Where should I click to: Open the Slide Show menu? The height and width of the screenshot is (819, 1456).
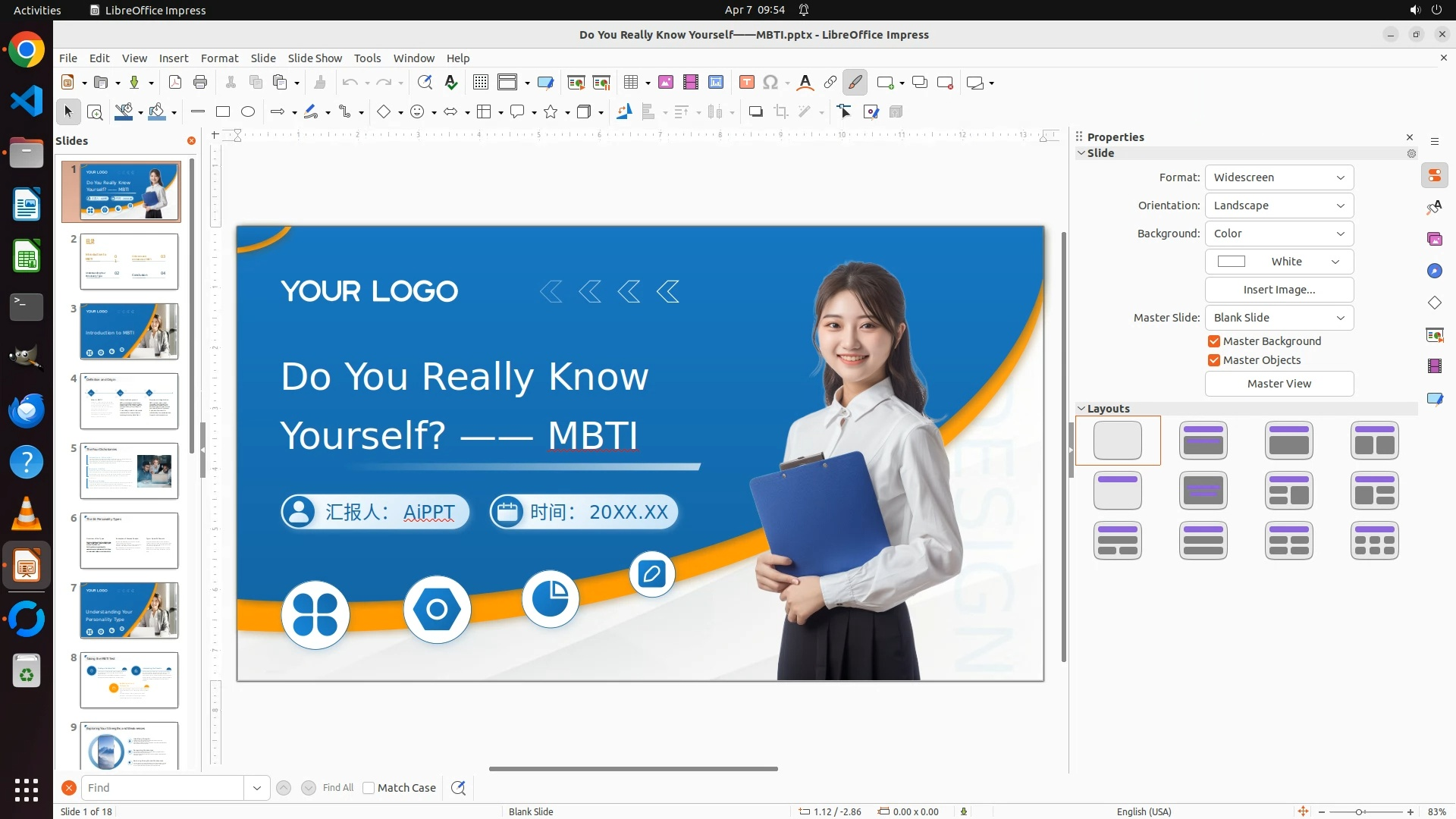click(315, 58)
